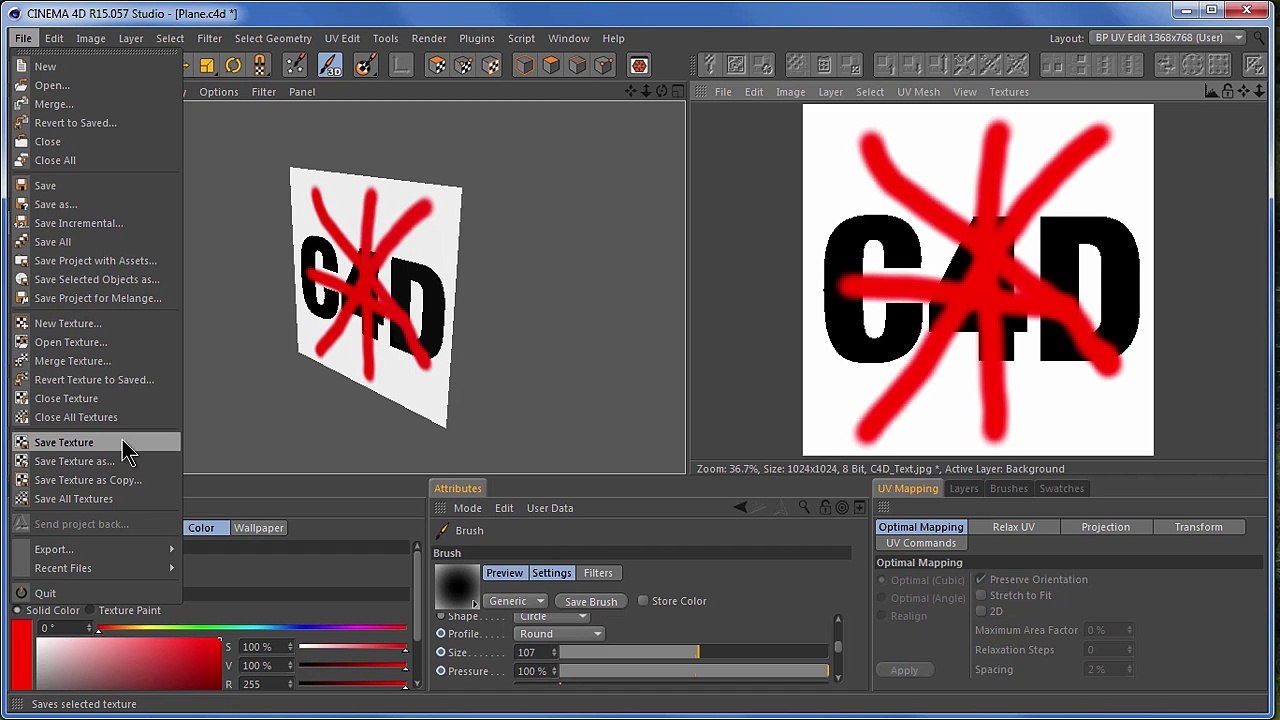This screenshot has height=720, width=1280.
Task: Open the UV Mesh menu
Action: tap(918, 92)
